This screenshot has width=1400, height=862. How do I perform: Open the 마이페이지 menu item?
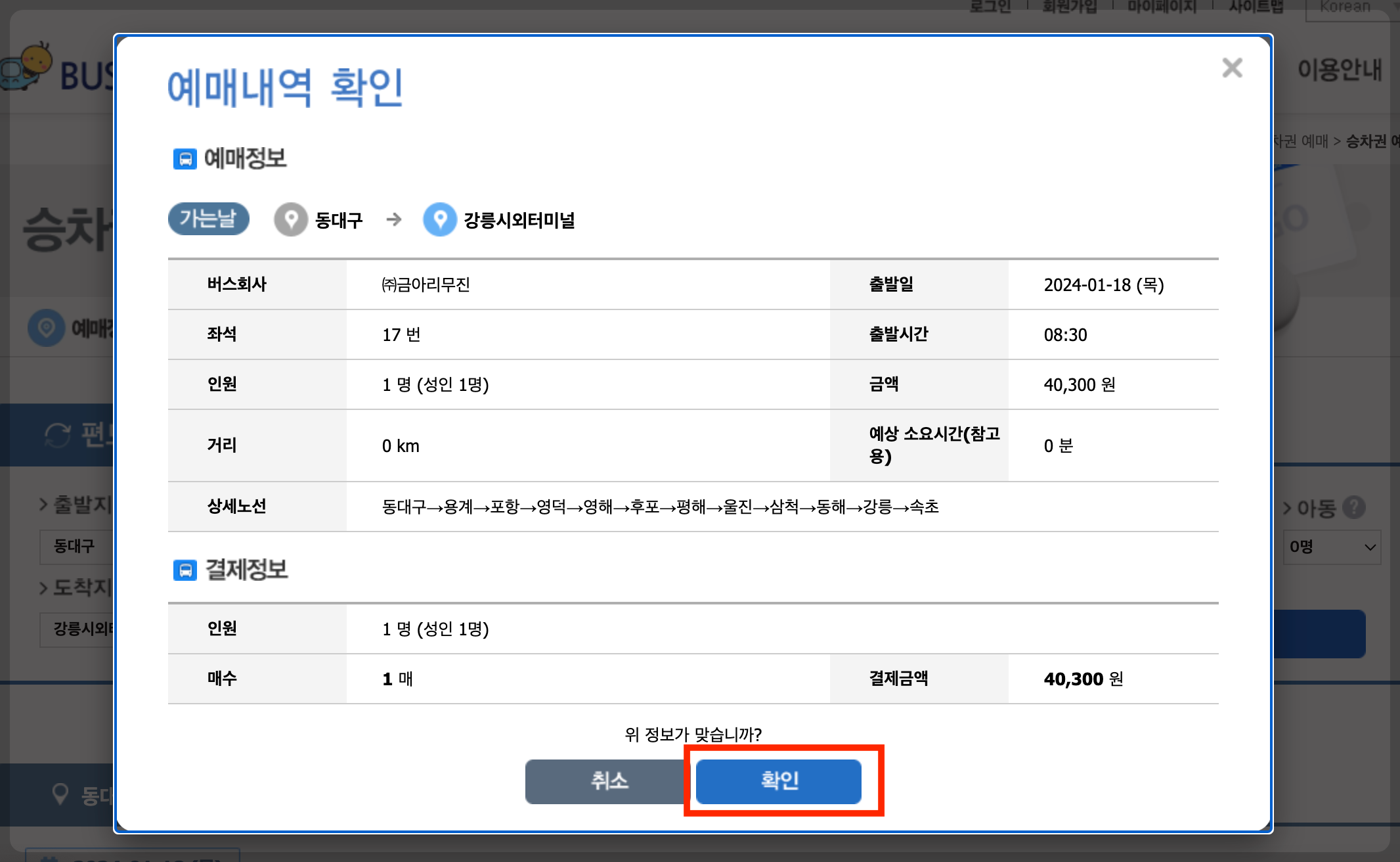tap(1161, 6)
